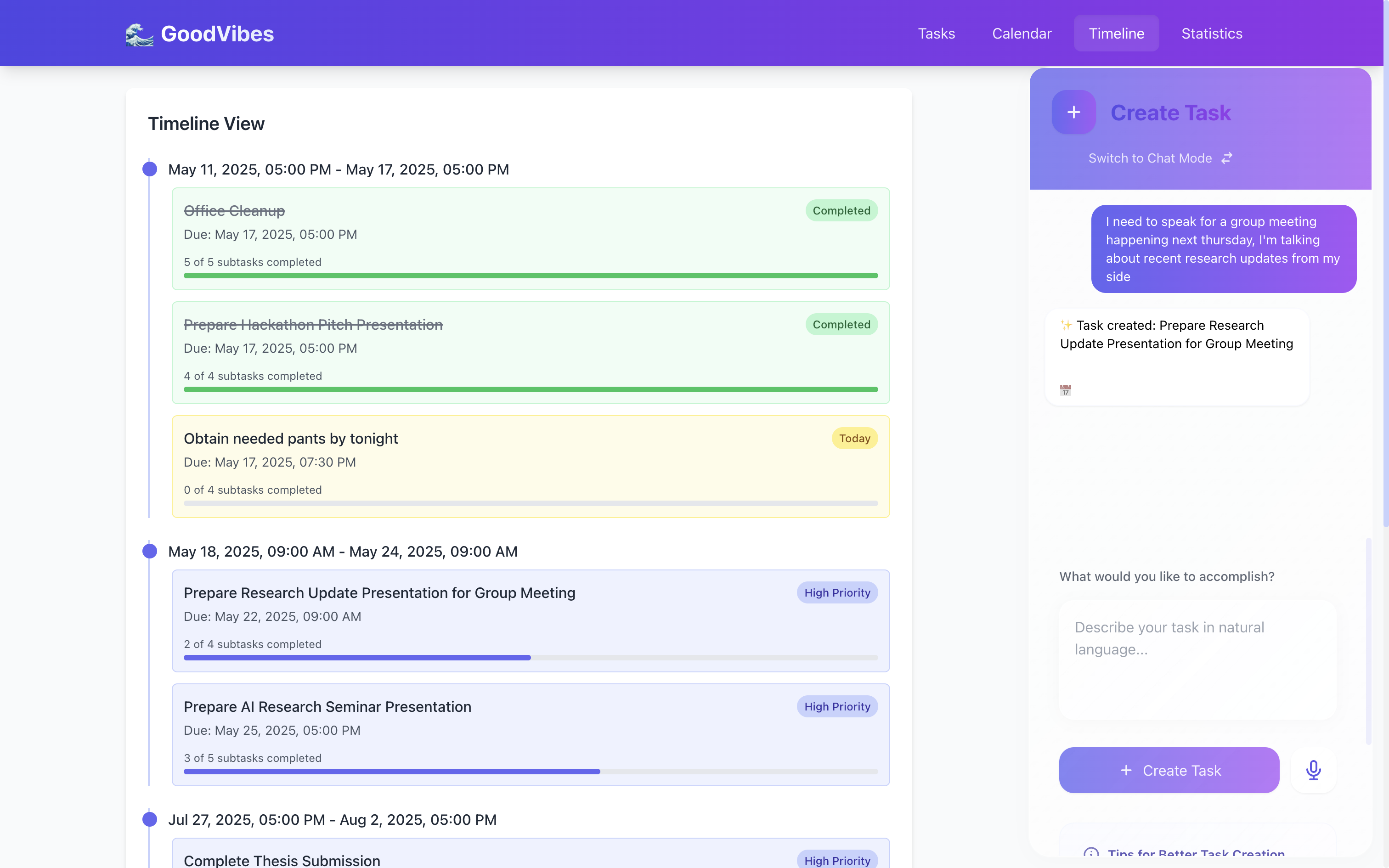
Task: Click progress bar of Prepare AI Research Seminar Presentation
Action: click(531, 772)
